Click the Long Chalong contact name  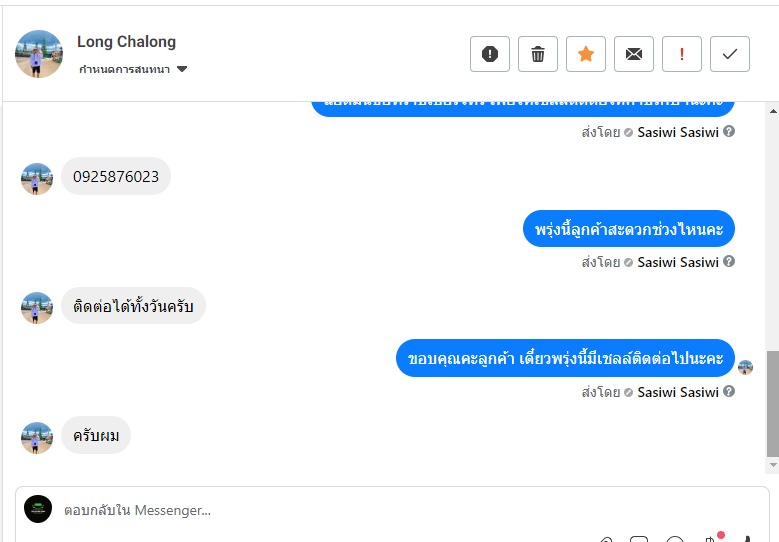126,42
